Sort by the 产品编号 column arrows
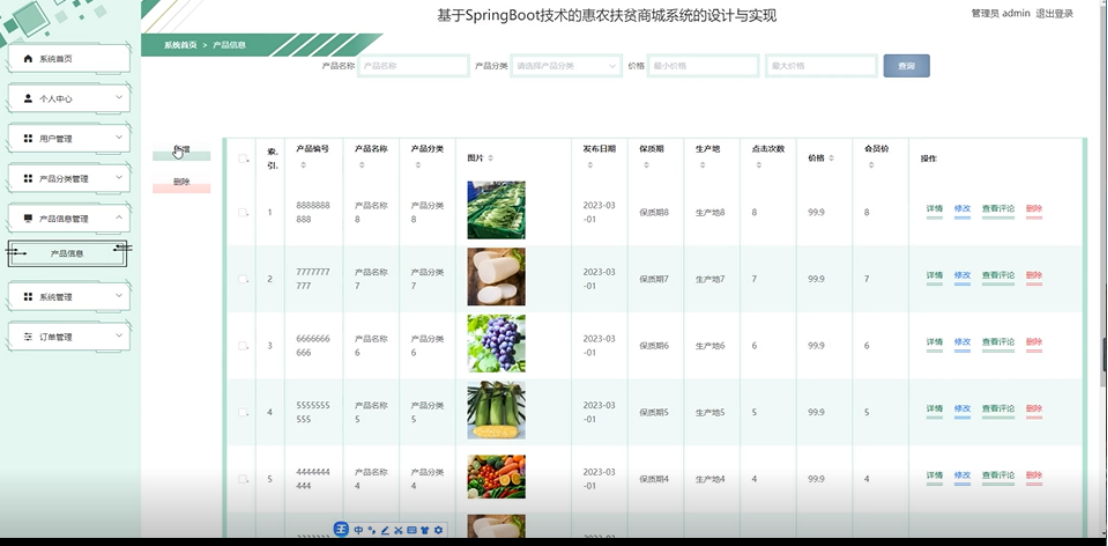Image resolution: width=1108 pixels, height=546 pixels. [303, 165]
